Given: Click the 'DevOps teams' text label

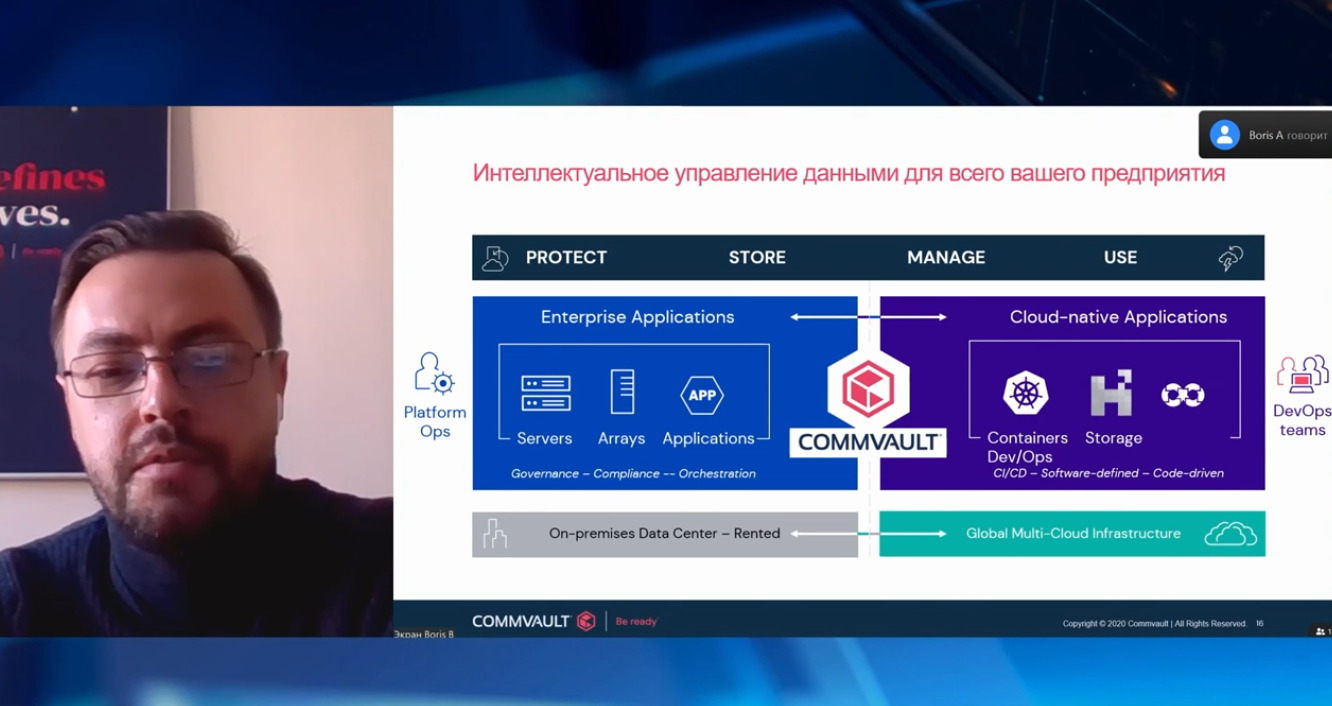Looking at the screenshot, I should 1302,421.
